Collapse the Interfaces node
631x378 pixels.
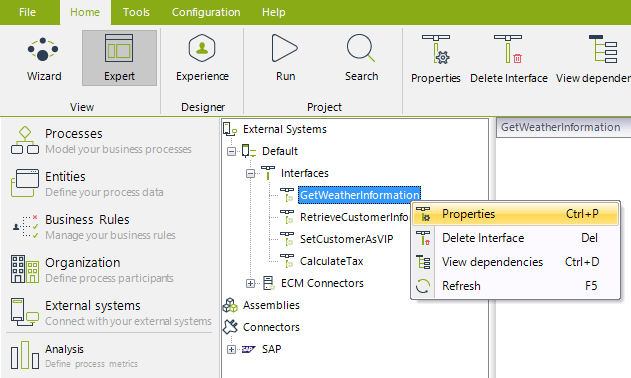250,174
